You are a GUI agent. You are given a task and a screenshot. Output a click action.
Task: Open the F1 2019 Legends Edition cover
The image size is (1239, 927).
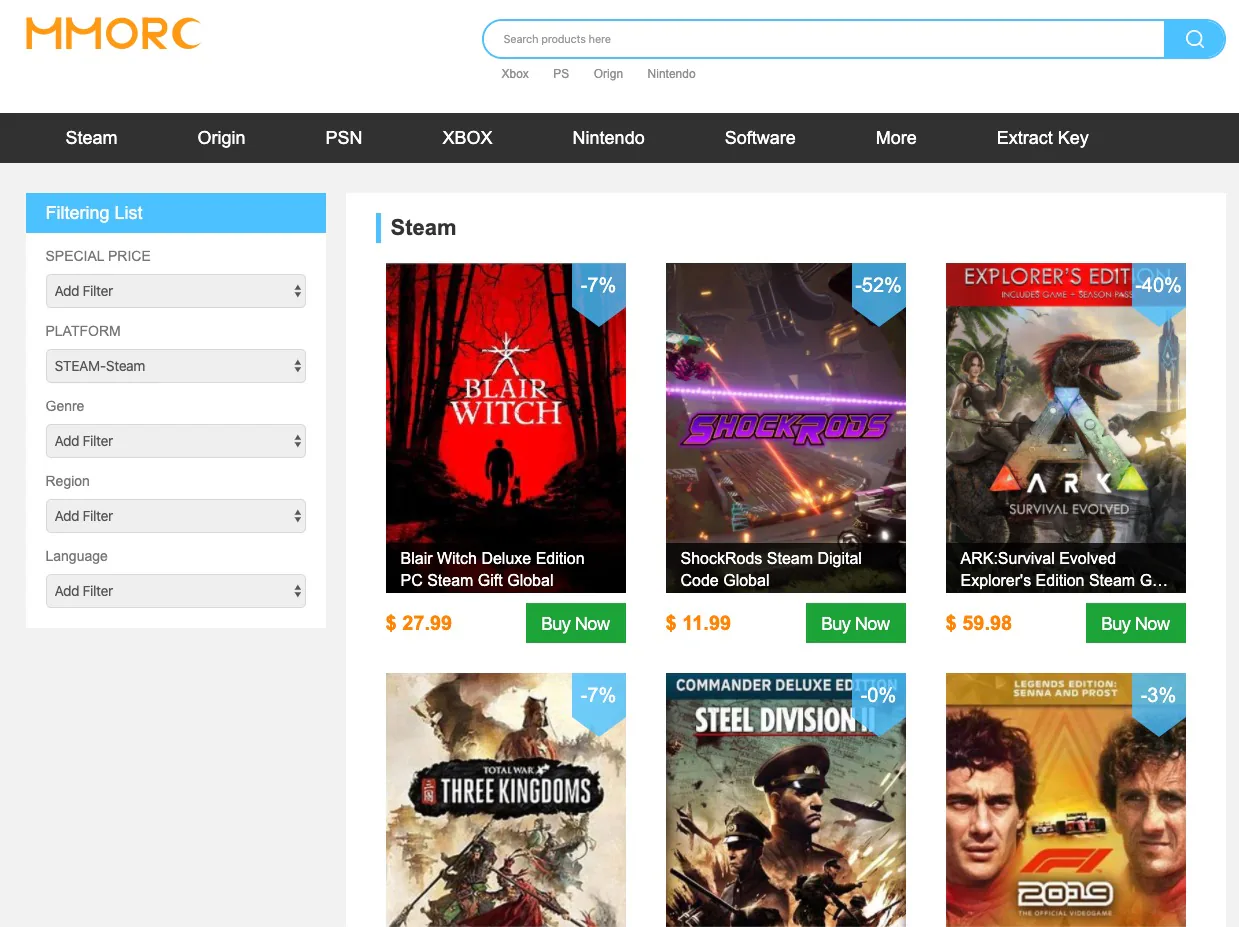point(1066,800)
